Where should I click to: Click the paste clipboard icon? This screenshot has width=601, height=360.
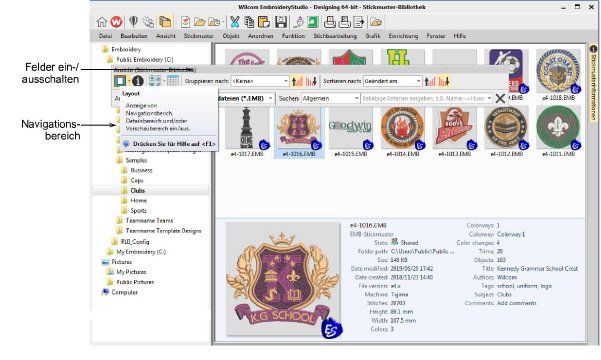pos(264,22)
